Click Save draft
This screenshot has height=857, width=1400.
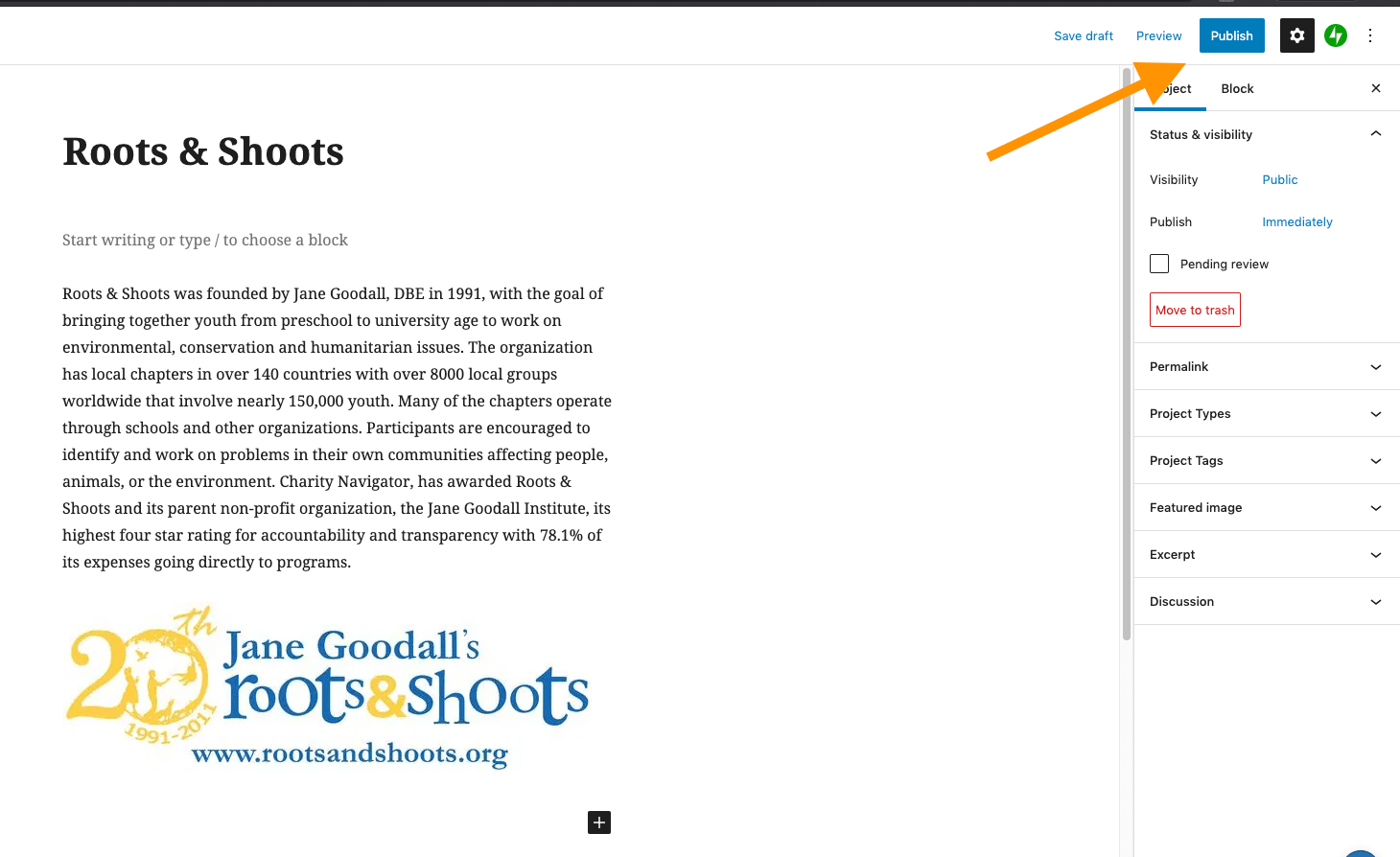[x=1084, y=35]
